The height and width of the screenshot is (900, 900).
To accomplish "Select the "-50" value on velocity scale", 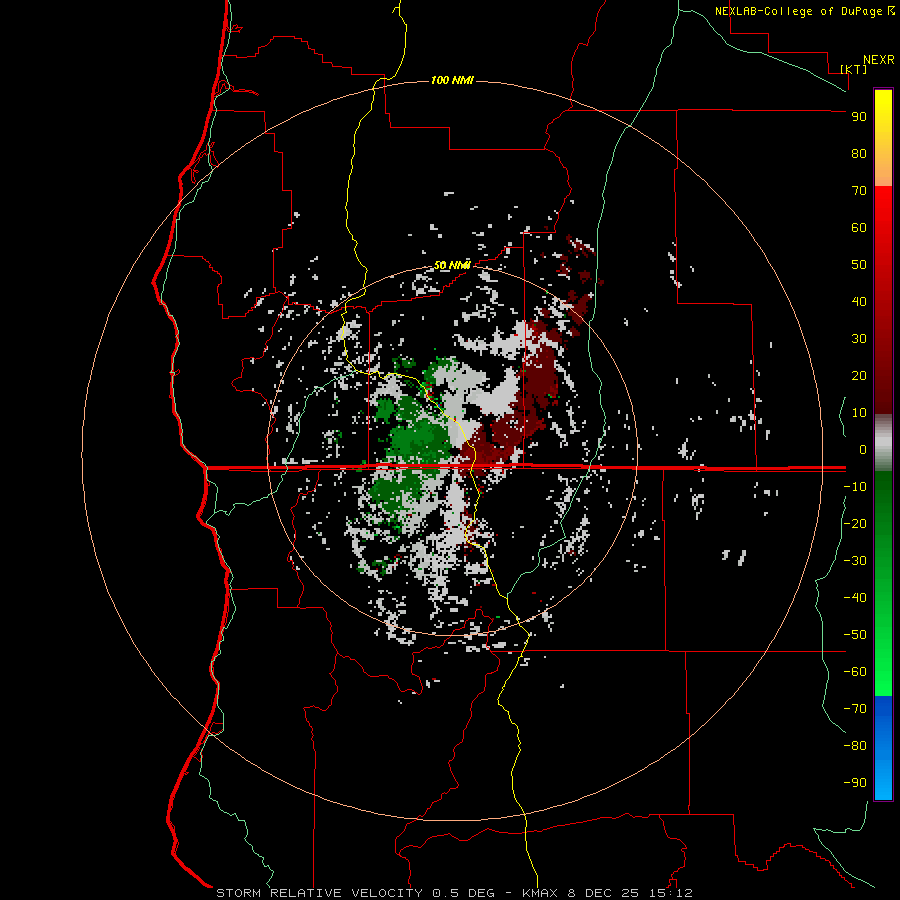I will pos(855,635).
